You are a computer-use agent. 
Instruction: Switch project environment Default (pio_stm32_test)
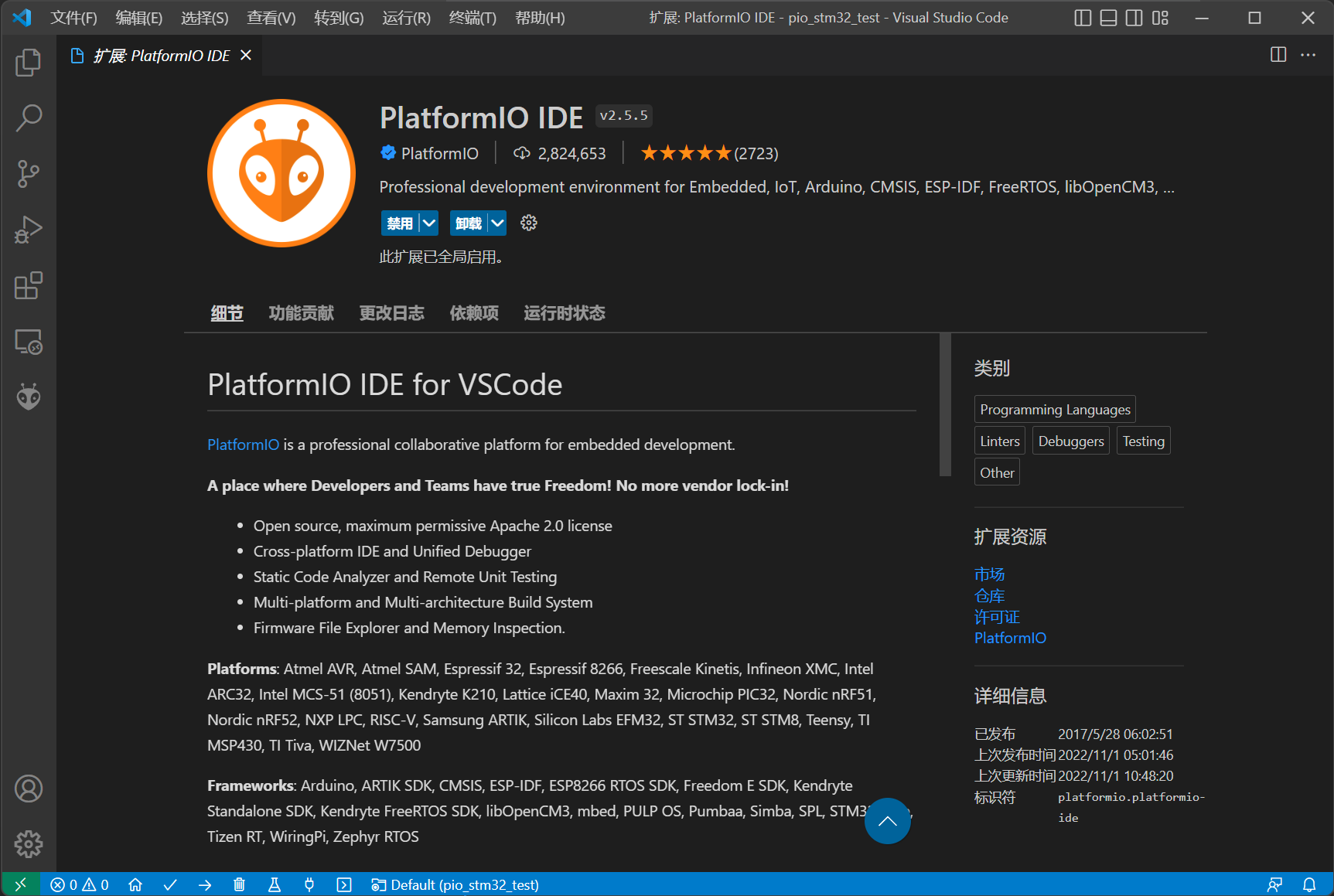(x=455, y=884)
